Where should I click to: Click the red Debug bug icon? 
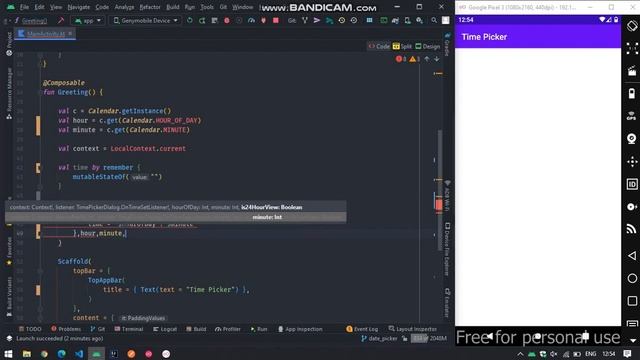click(x=227, y=20)
